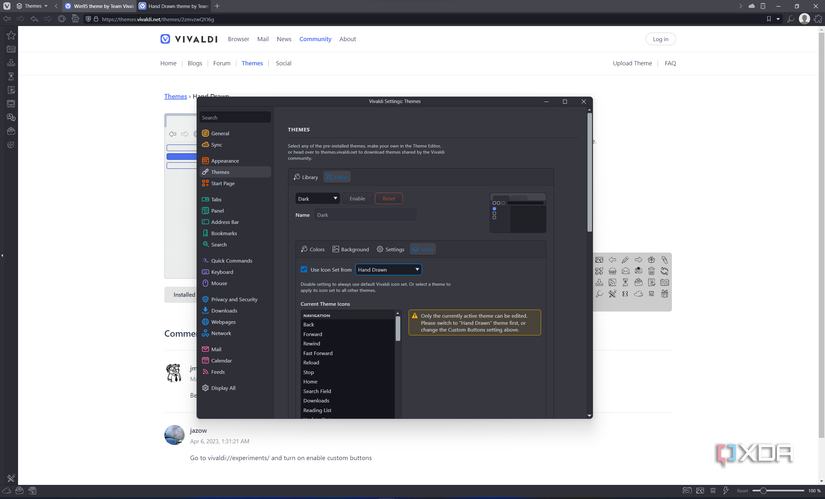Go forward with the toolbar forward arrow
825x499 pixels.
tap(20, 18)
